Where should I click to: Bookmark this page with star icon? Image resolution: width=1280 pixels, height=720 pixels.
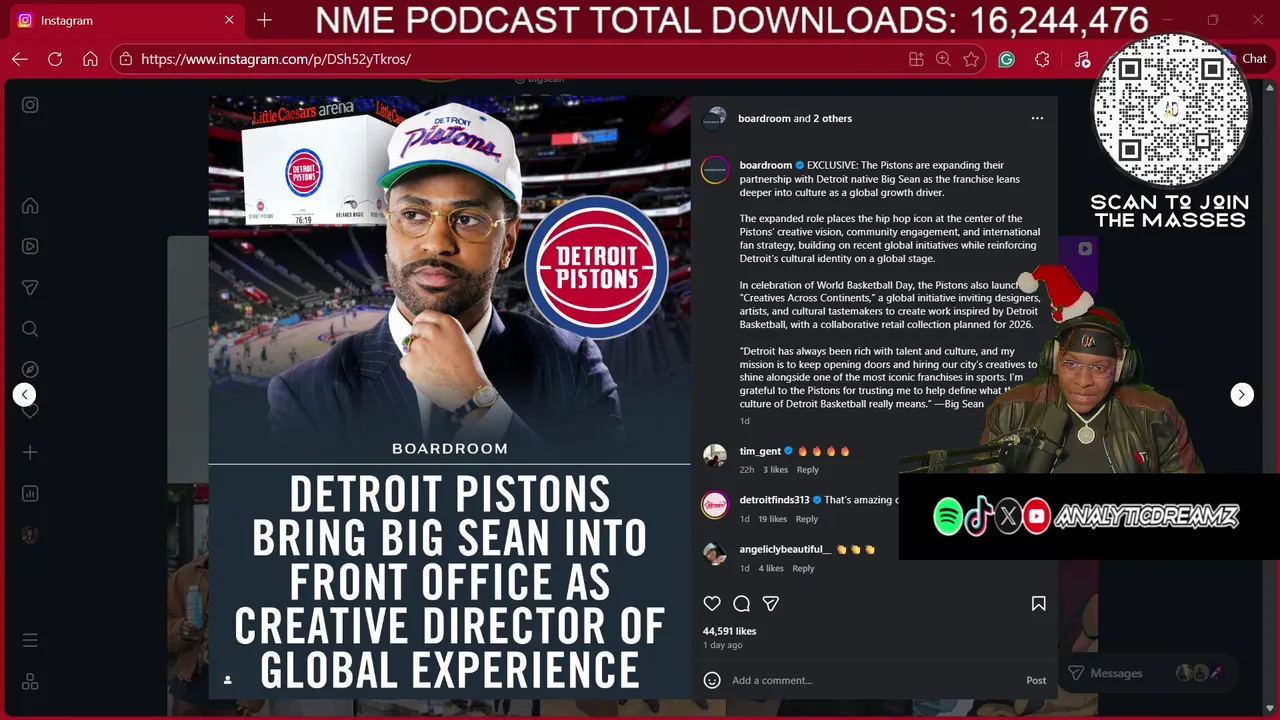(971, 59)
